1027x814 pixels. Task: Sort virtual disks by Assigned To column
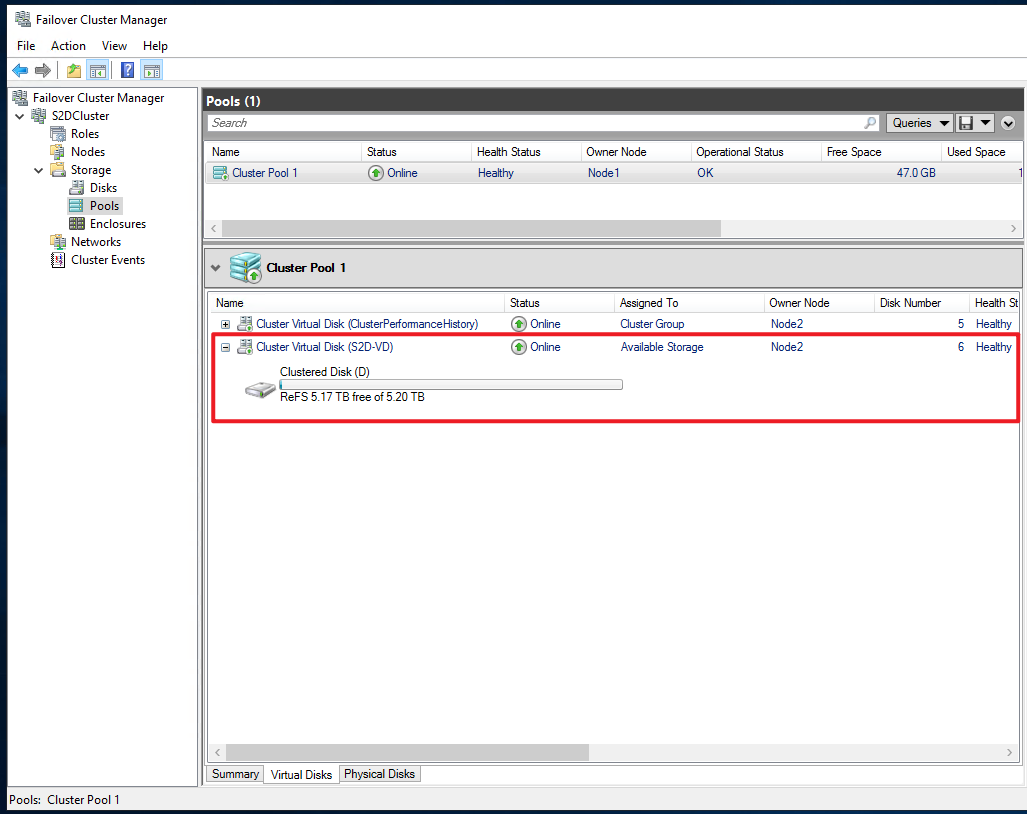[x=689, y=303]
